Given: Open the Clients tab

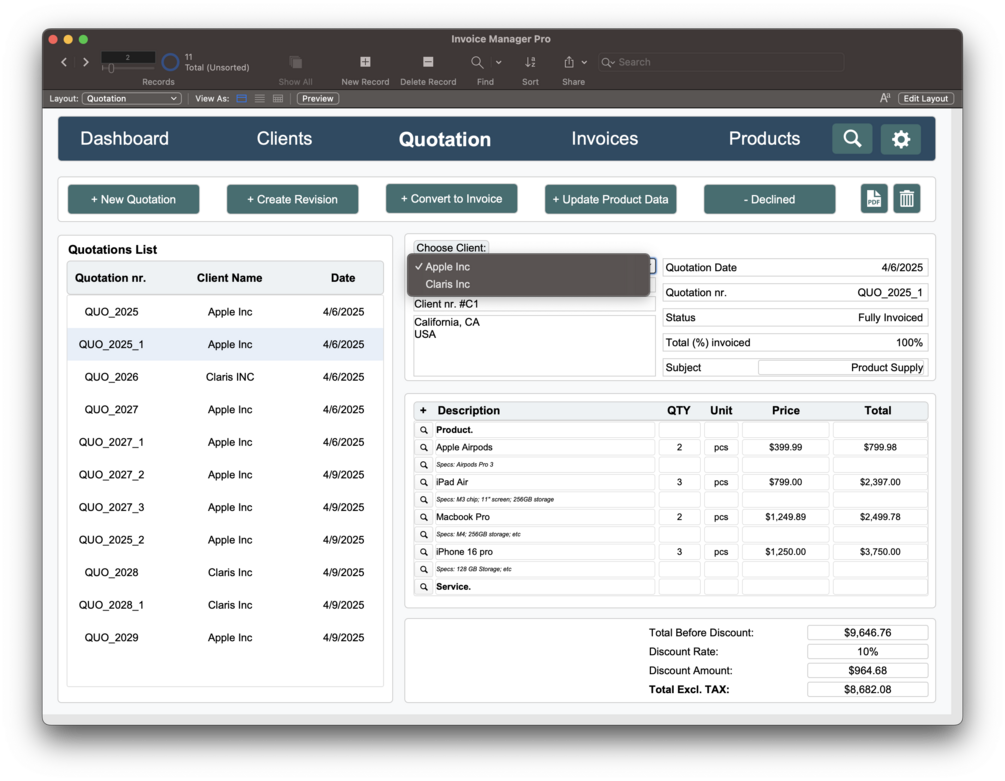Looking at the screenshot, I should (284, 138).
